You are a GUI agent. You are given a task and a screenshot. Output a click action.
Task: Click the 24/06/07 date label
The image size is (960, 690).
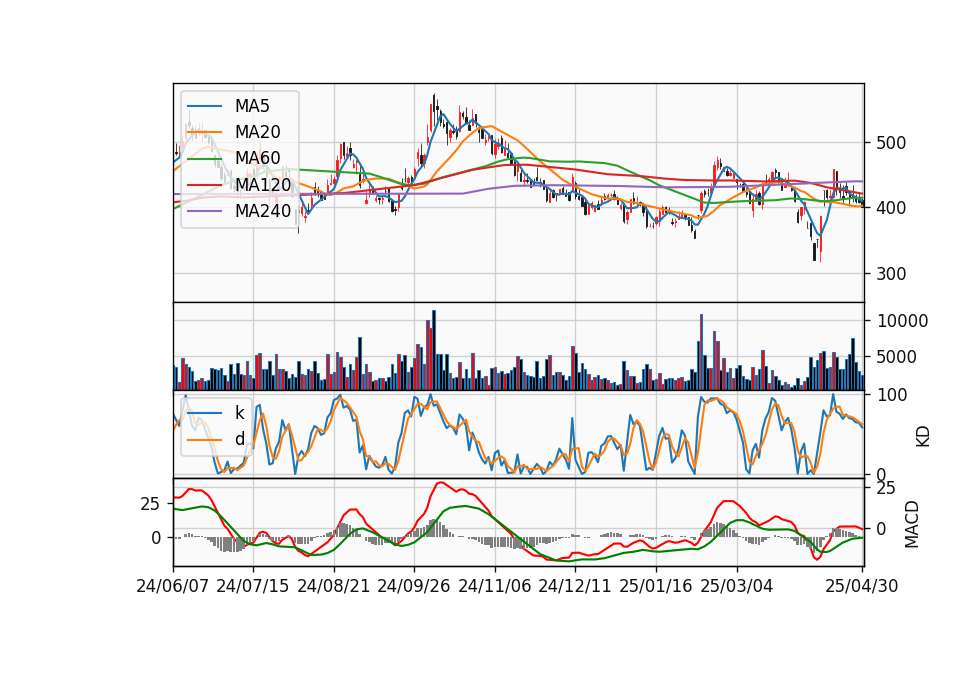click(173, 587)
